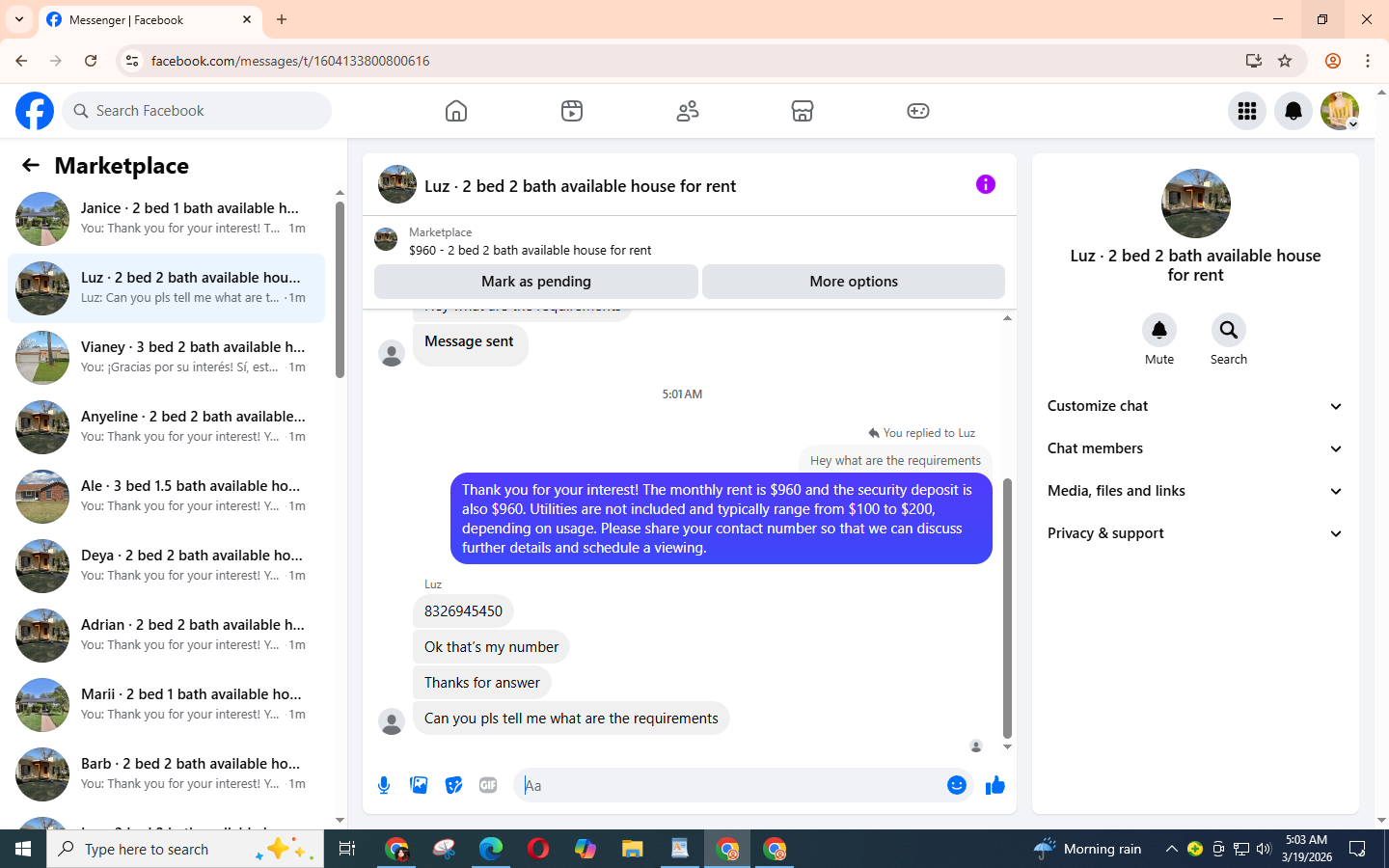Open the account profile picture menu
The width and height of the screenshot is (1389, 868).
pos(1340,111)
